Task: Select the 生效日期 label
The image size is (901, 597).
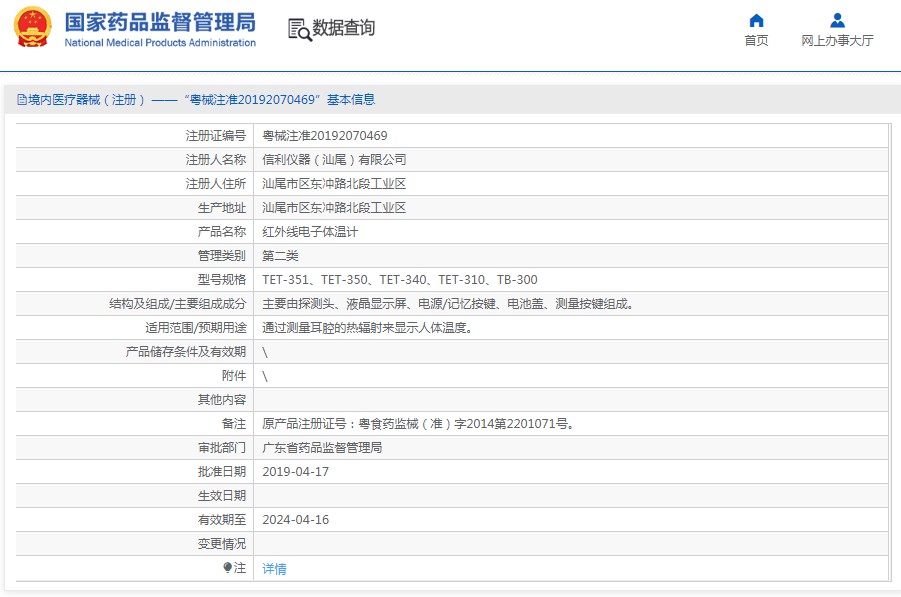Action: [x=222, y=496]
